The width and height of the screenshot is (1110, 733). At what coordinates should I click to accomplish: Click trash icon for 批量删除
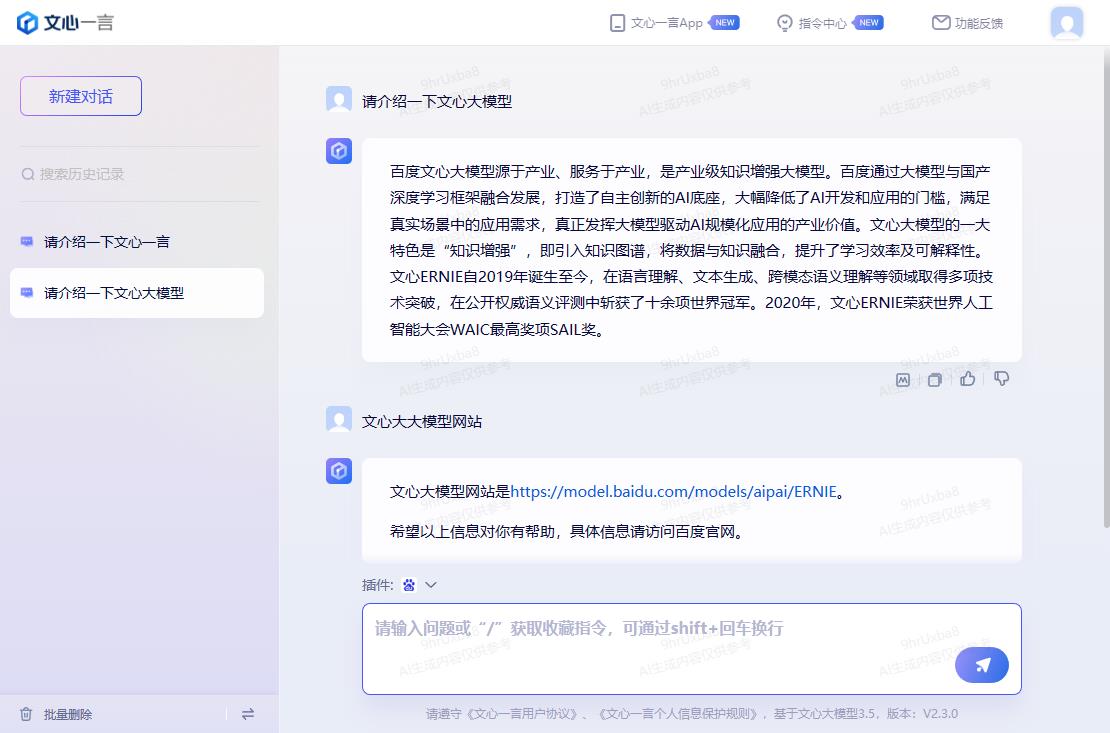point(26,714)
